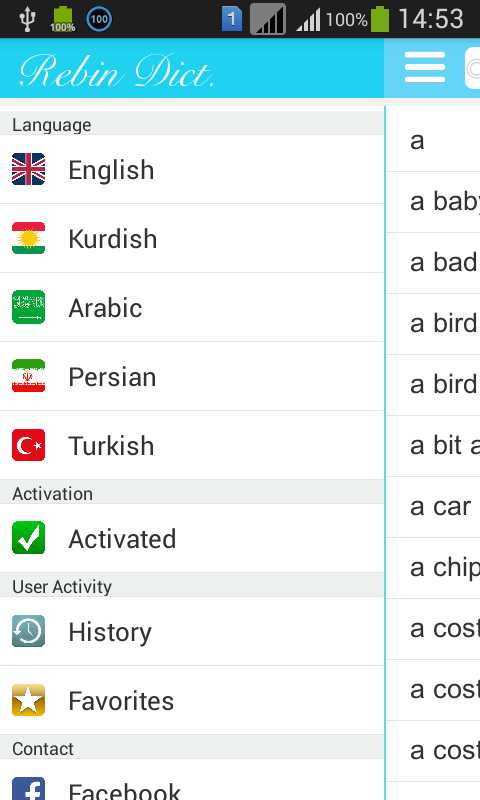Open the Activated menu entry
This screenshot has height=800, width=480.
tap(192, 538)
